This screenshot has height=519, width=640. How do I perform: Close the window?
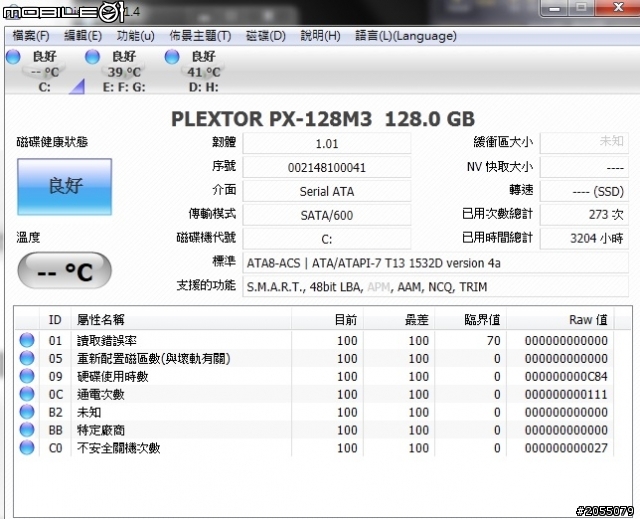(x=618, y=7)
